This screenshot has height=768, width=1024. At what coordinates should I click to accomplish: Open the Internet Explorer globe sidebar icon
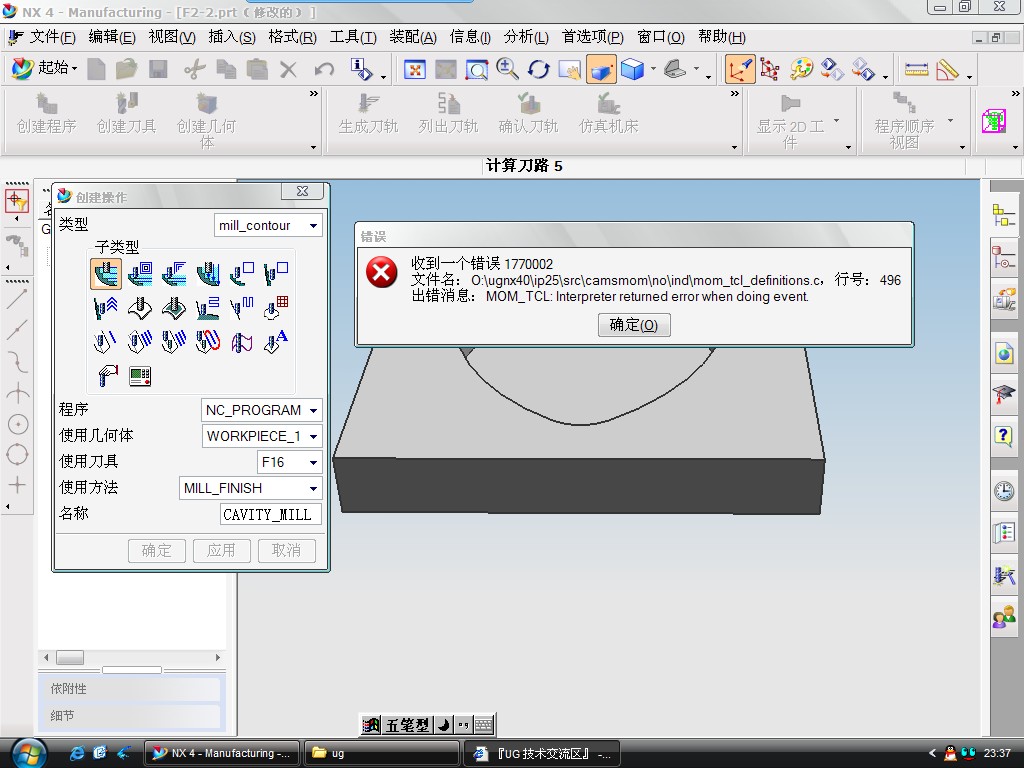point(1003,354)
